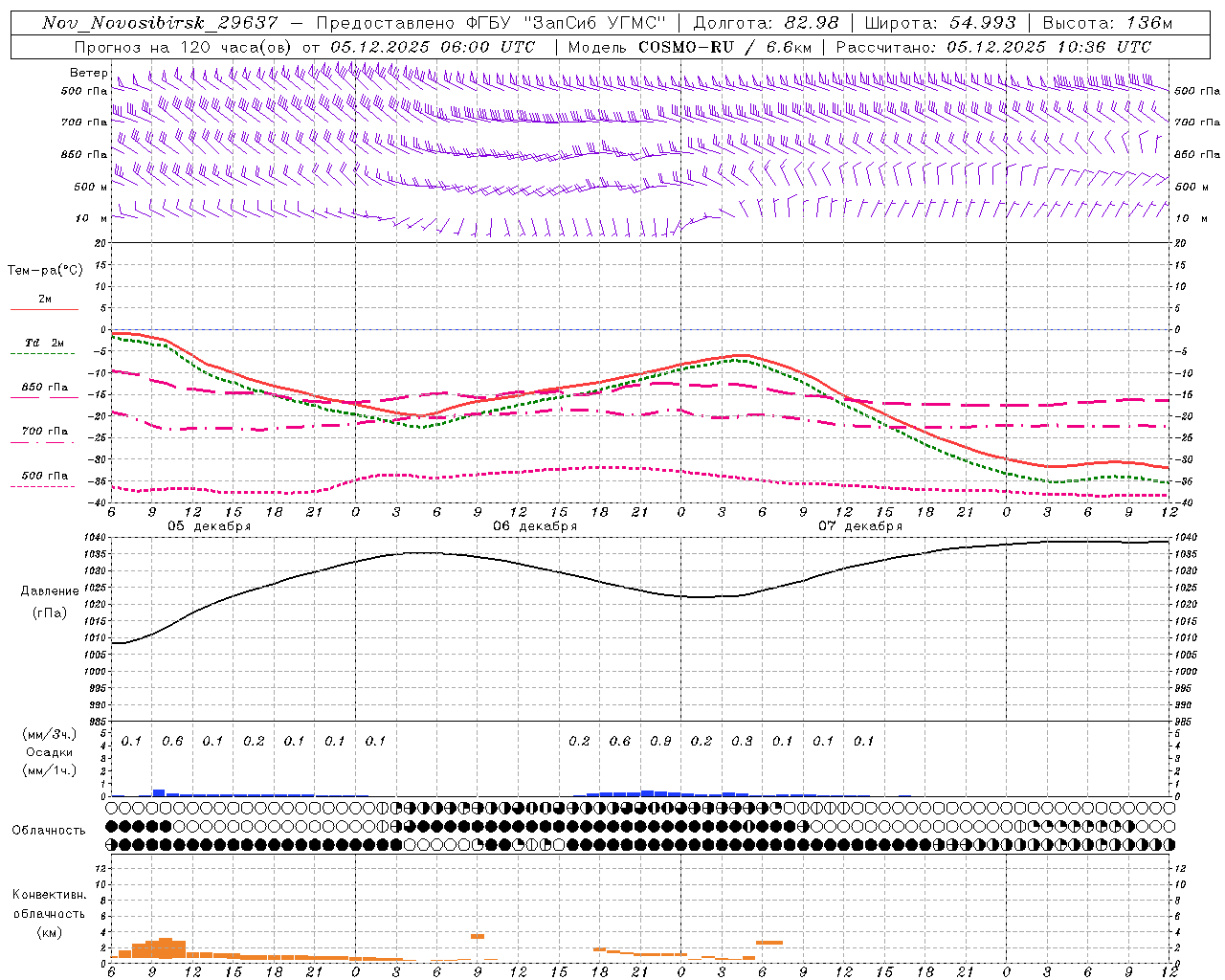This screenshot has width=1225, height=980.
Task: Click the Конвективн. convective cloud label
Action: 49,894
